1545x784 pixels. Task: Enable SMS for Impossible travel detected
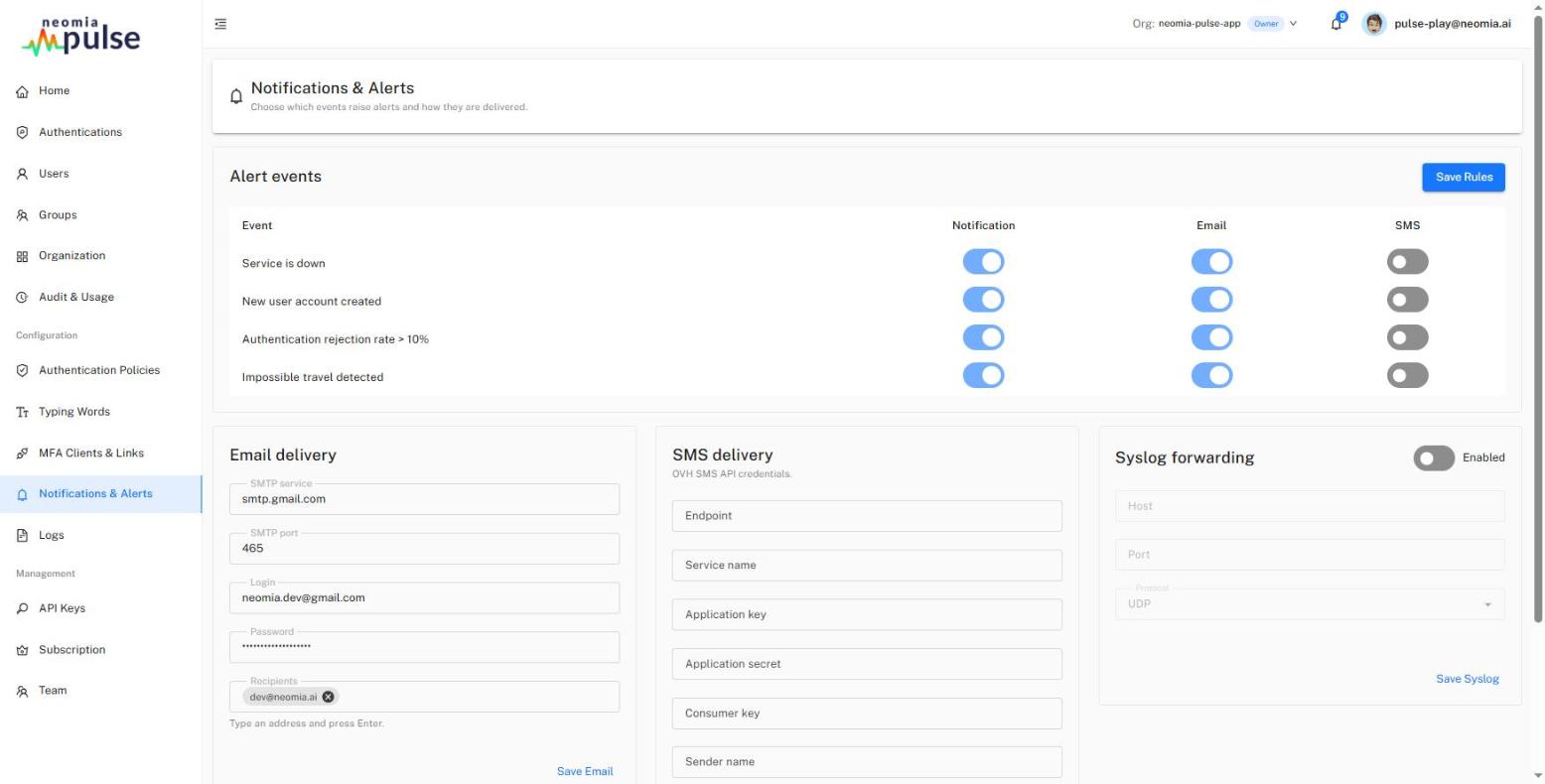(x=1407, y=375)
